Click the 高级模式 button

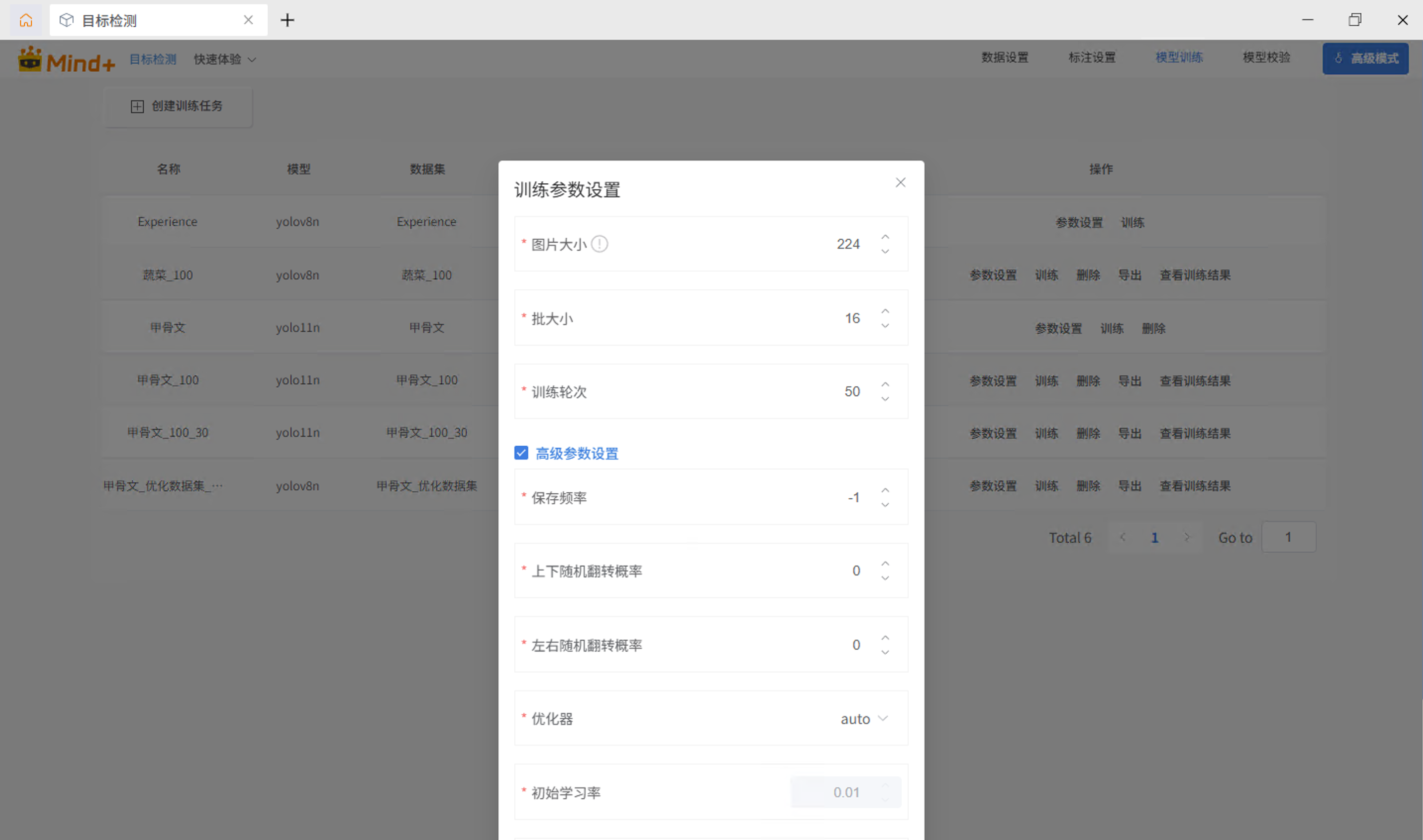(1365, 58)
